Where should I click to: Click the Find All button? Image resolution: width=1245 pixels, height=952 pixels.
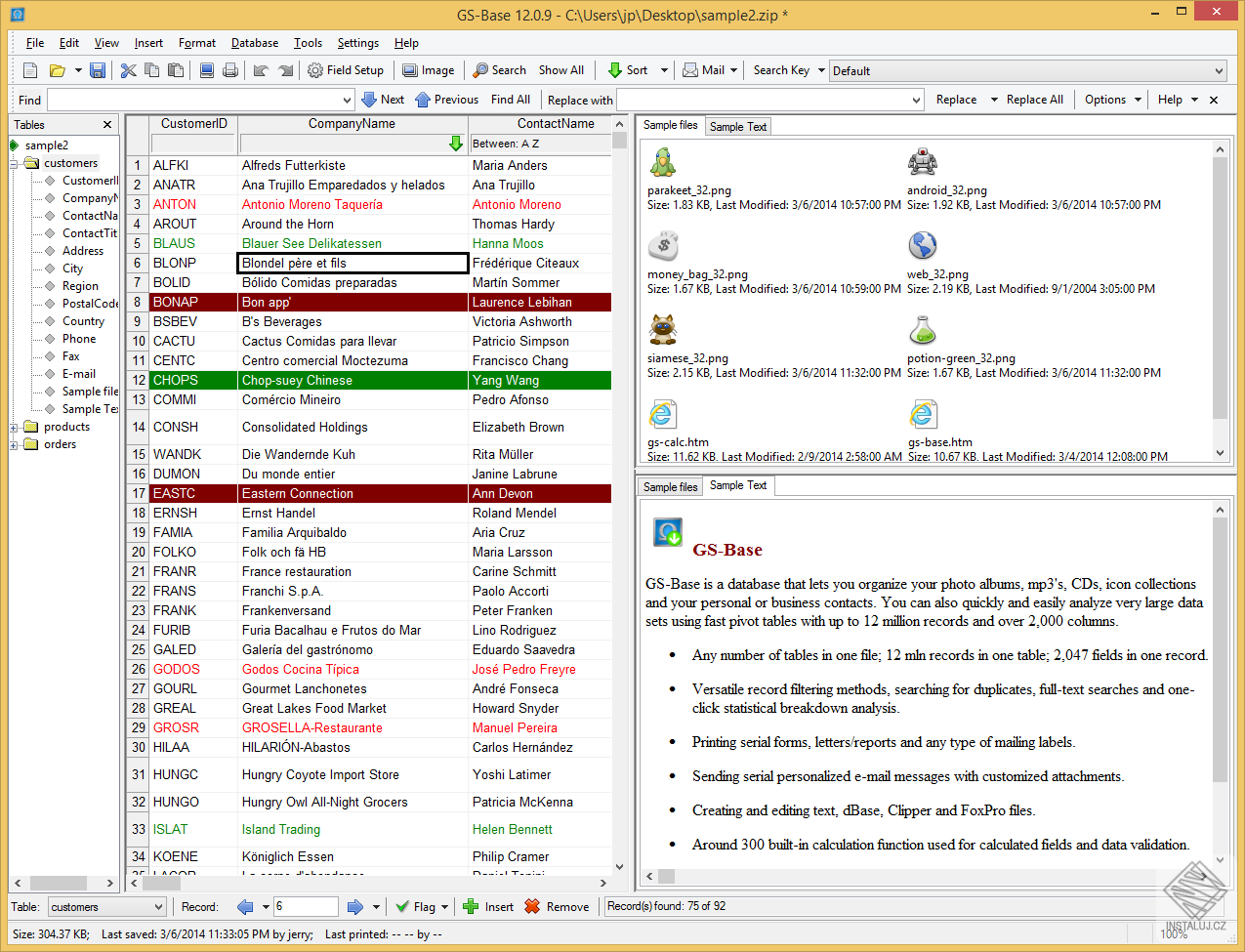pos(510,100)
